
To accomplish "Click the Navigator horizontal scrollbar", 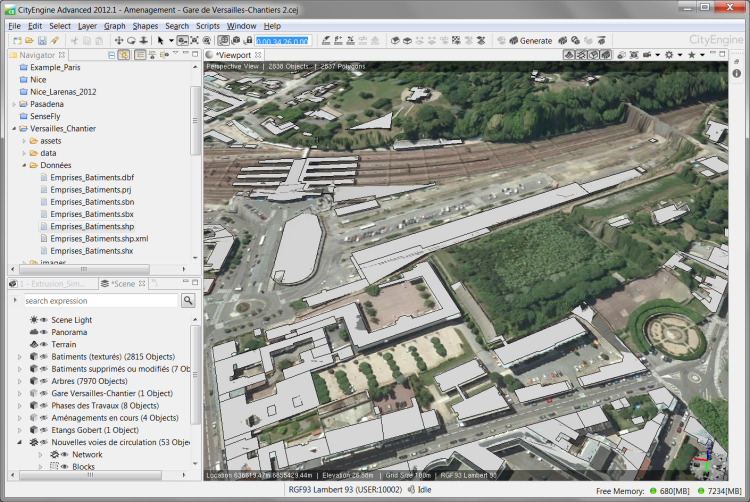I will [85, 269].
